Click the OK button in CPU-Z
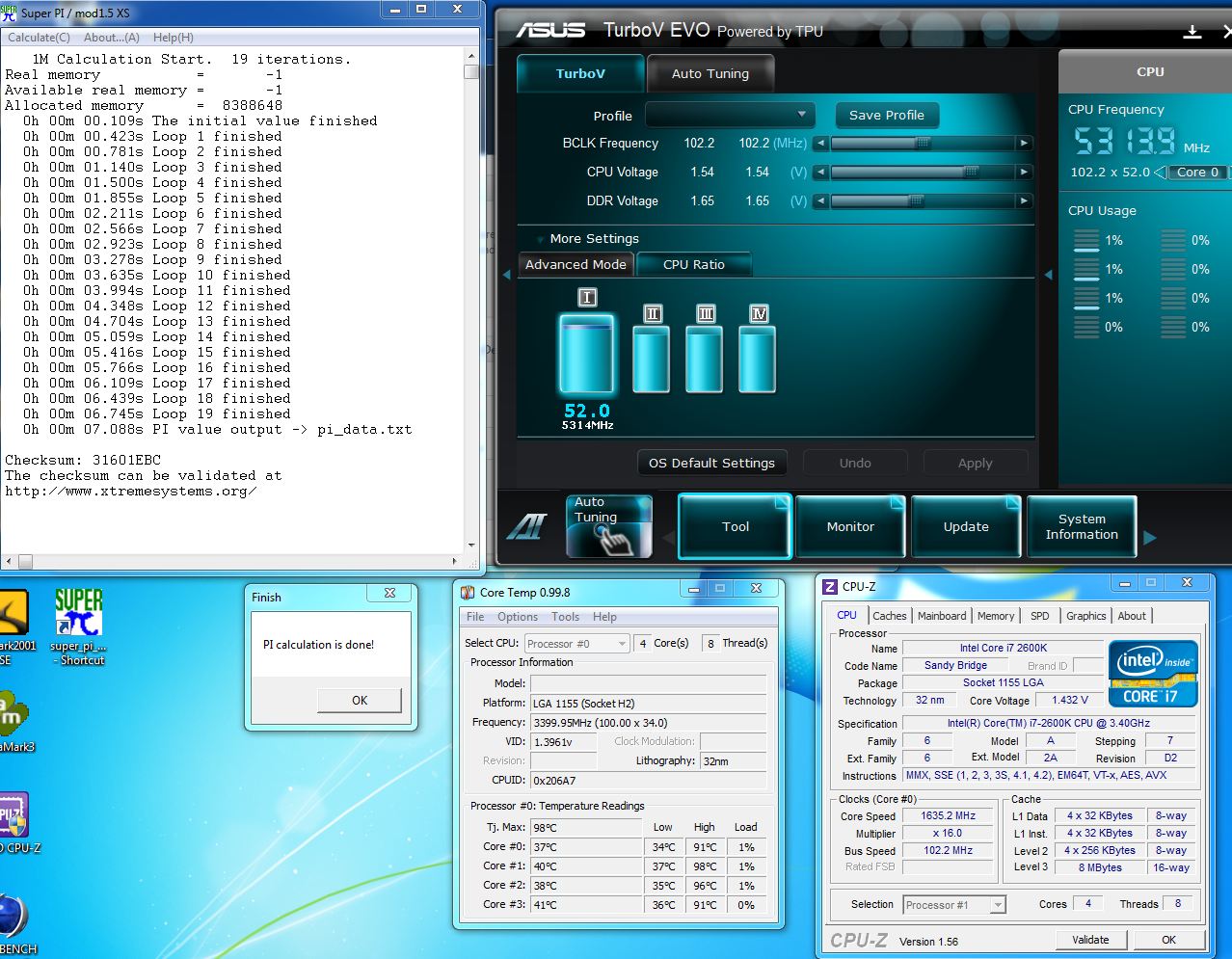 [1168, 940]
